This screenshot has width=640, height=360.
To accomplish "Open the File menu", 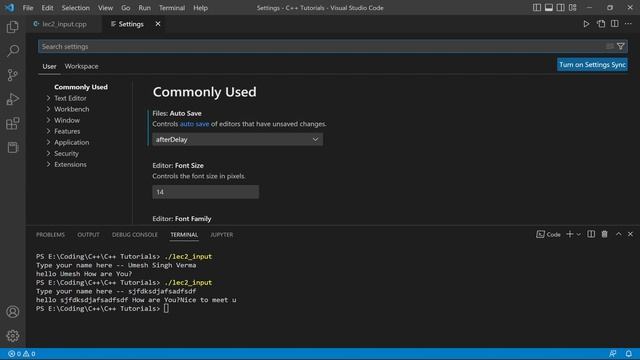I will pyautogui.click(x=28, y=8).
